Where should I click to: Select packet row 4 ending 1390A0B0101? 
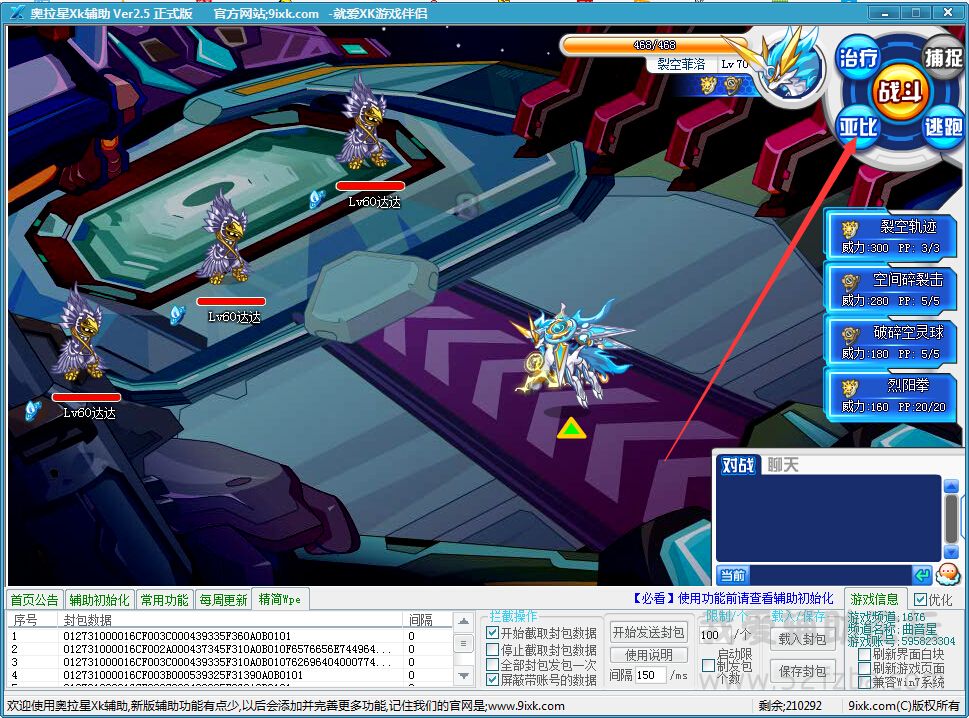click(230, 675)
